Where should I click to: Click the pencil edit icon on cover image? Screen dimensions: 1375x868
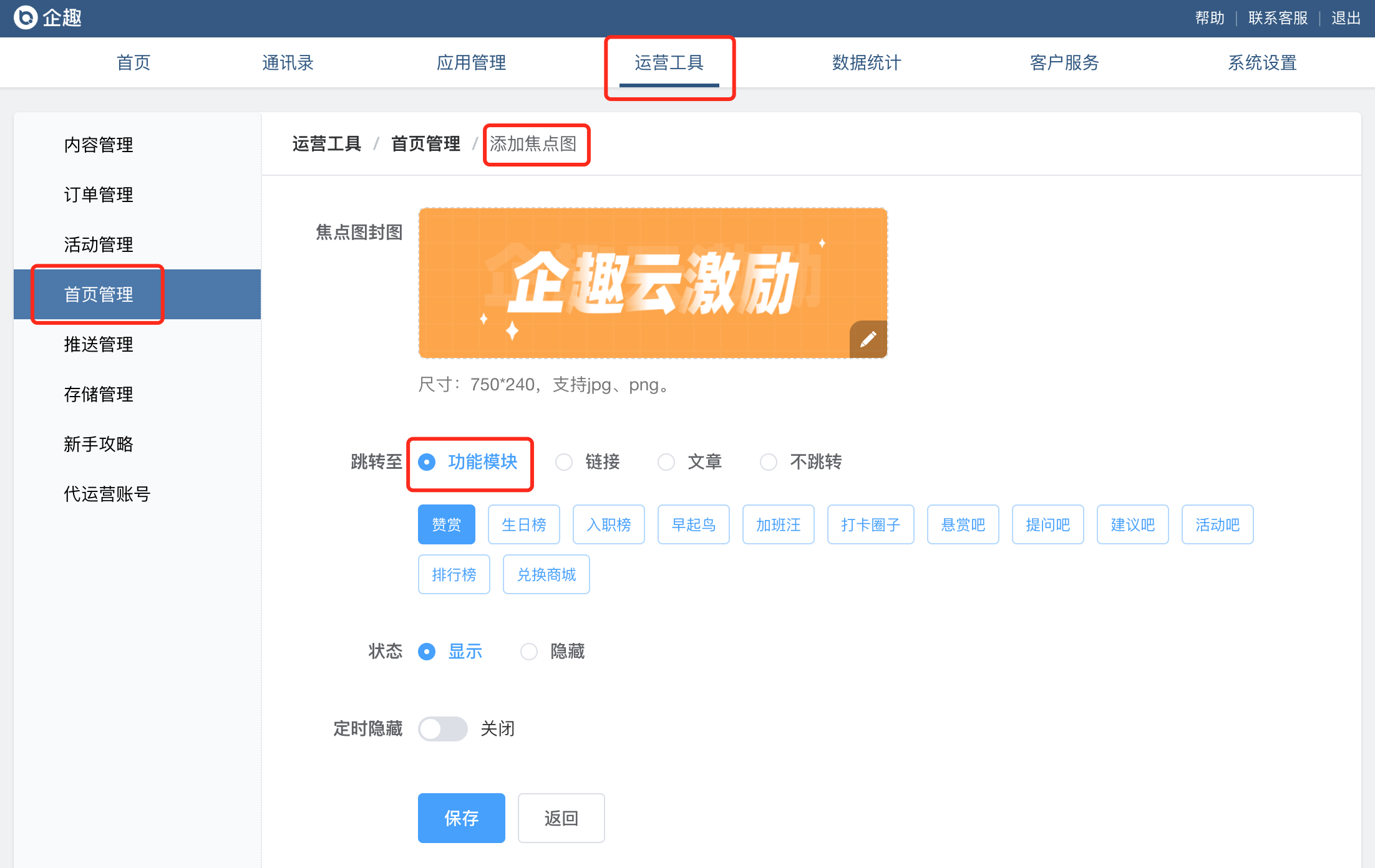pyautogui.click(x=868, y=339)
